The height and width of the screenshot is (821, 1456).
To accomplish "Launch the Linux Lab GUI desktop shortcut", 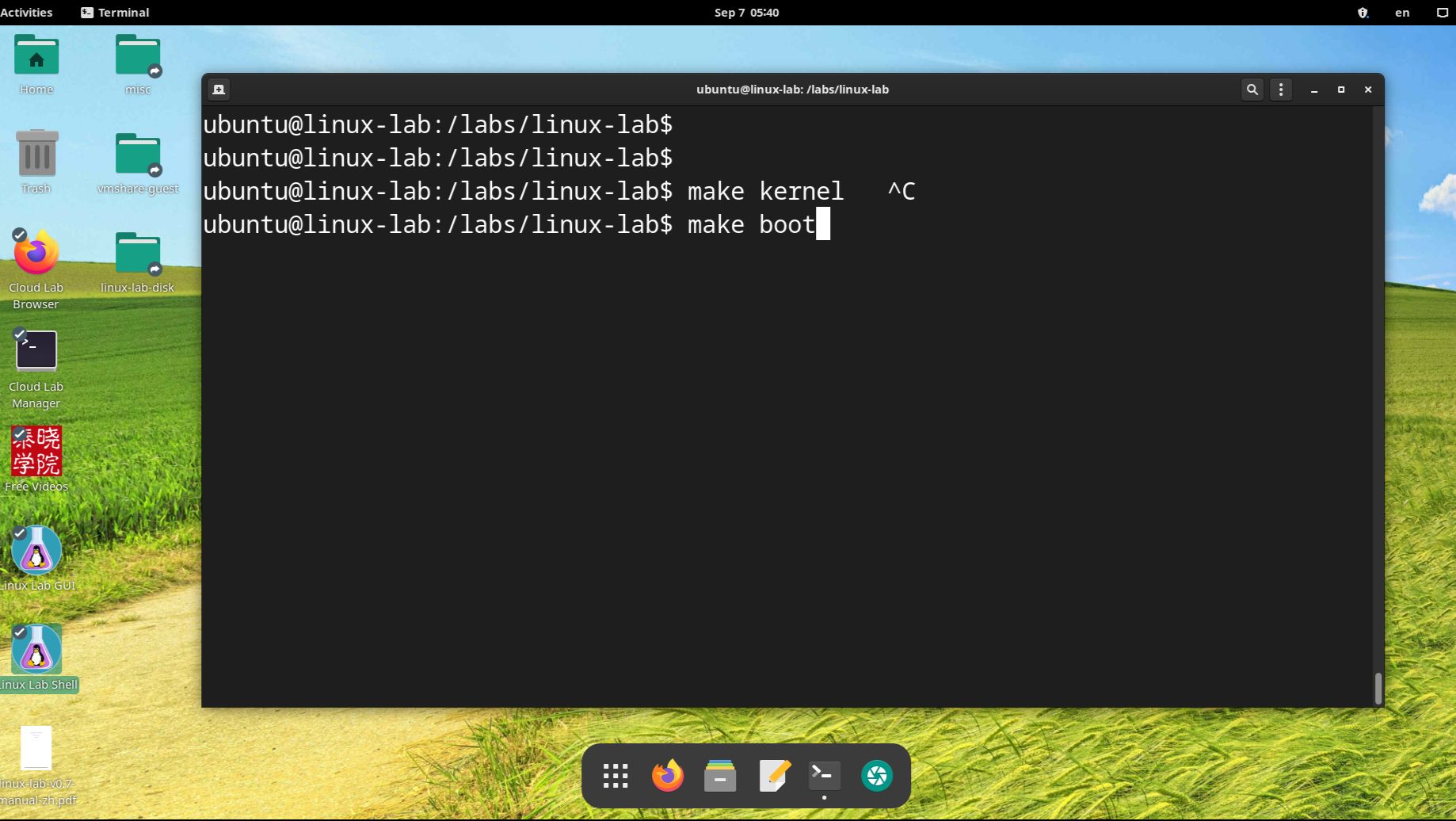I will (36, 549).
